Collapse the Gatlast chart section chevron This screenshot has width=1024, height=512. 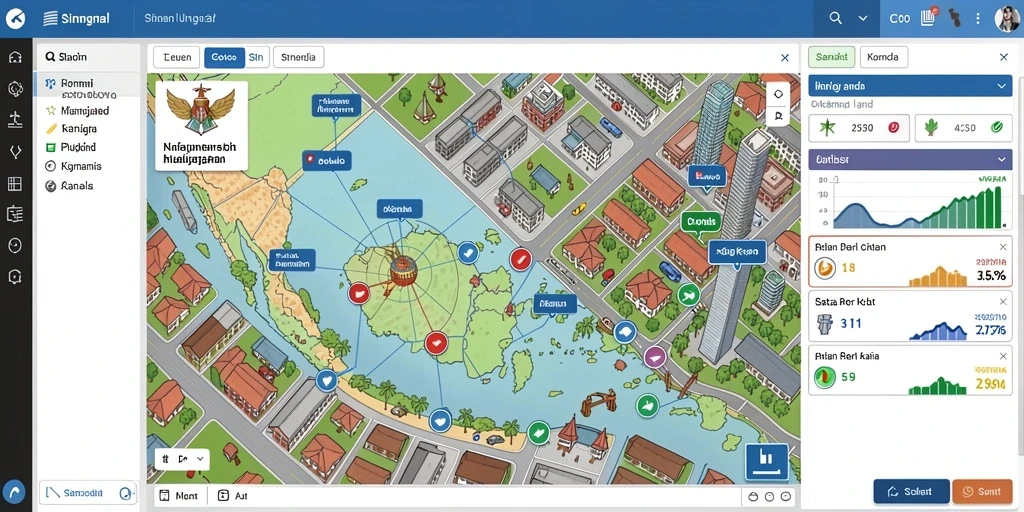pyautogui.click(x=1001, y=159)
